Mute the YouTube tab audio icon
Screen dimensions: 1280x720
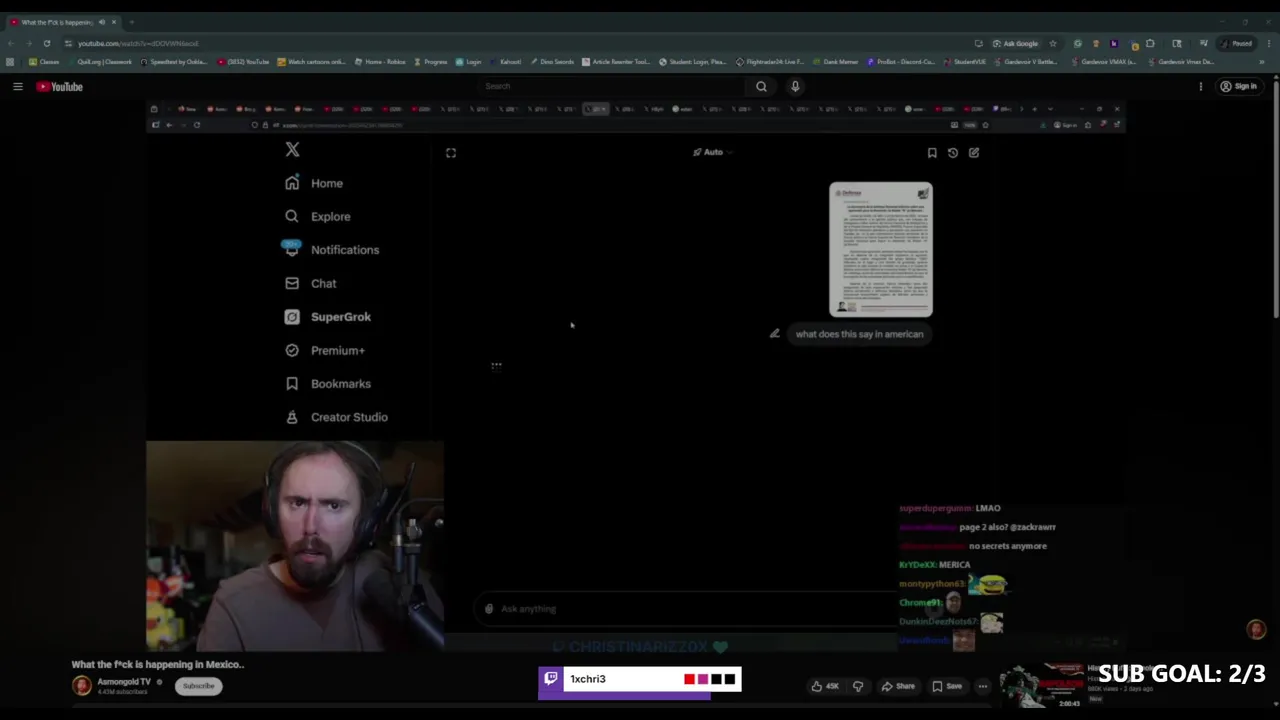[101, 22]
